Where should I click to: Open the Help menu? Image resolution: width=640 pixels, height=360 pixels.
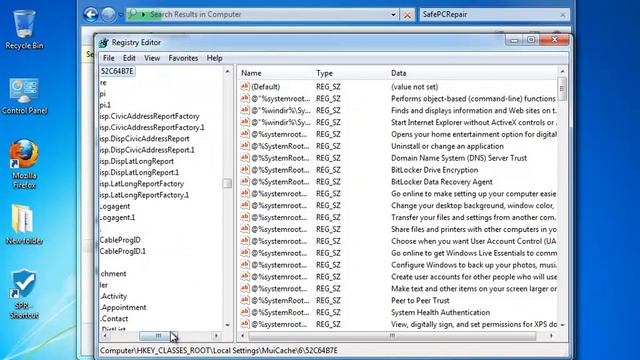214,58
